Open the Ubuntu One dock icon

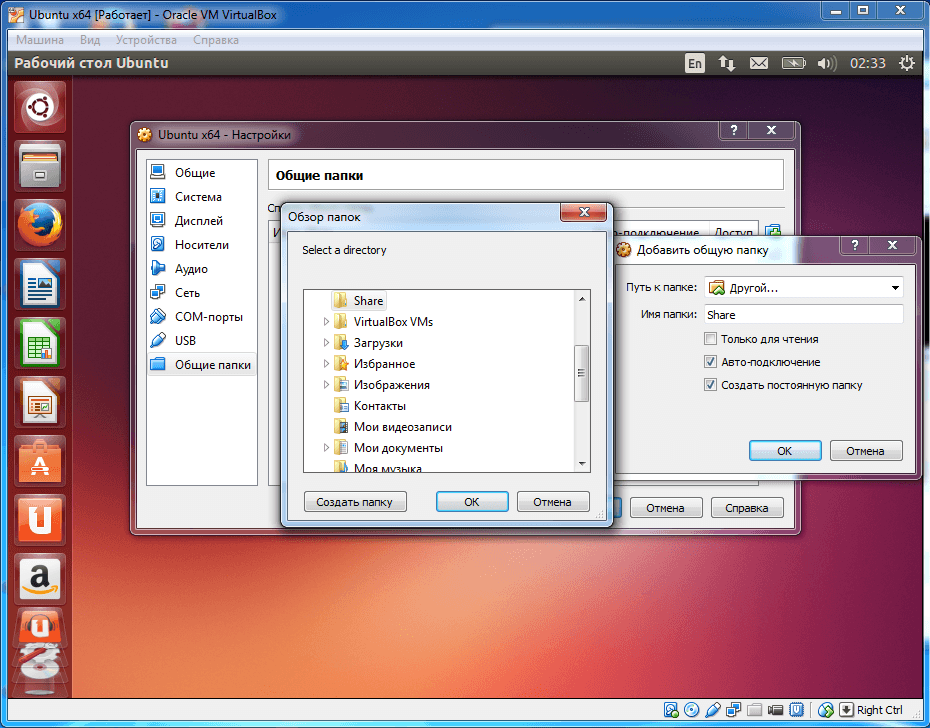click(x=40, y=520)
